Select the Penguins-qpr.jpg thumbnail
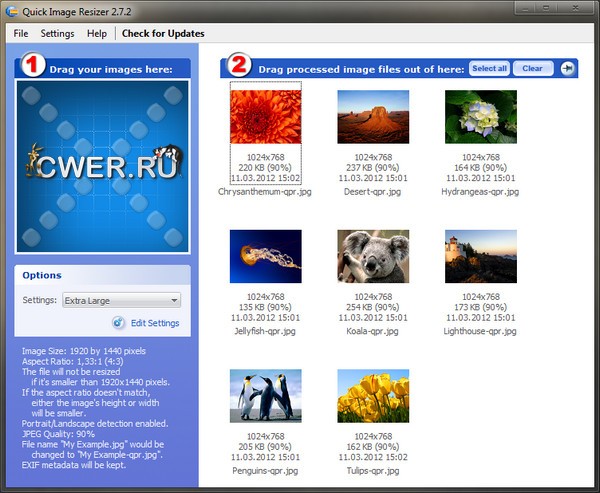 [x=265, y=396]
